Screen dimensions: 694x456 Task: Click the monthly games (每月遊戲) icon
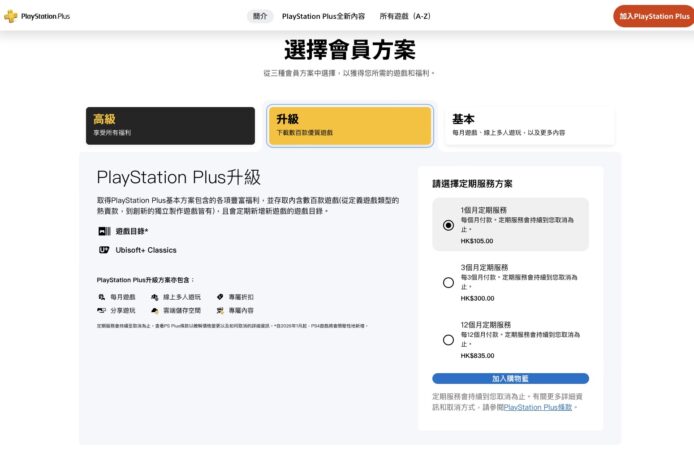point(102,297)
